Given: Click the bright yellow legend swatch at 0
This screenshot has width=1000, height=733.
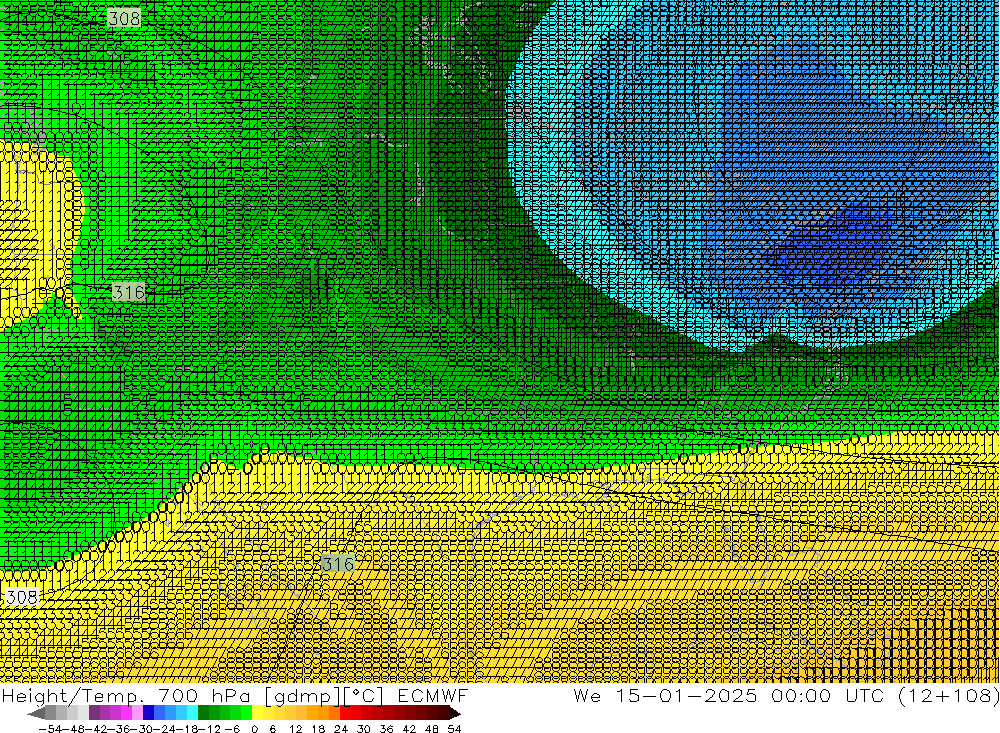Looking at the screenshot, I should coord(258,713).
